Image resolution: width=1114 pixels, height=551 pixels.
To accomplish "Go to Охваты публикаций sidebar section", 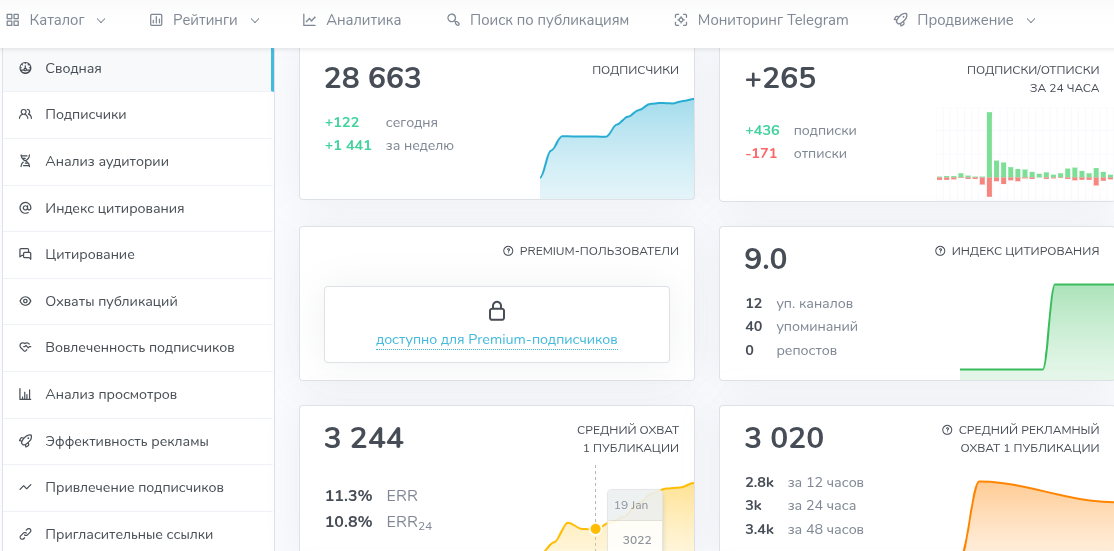I will (x=138, y=301).
